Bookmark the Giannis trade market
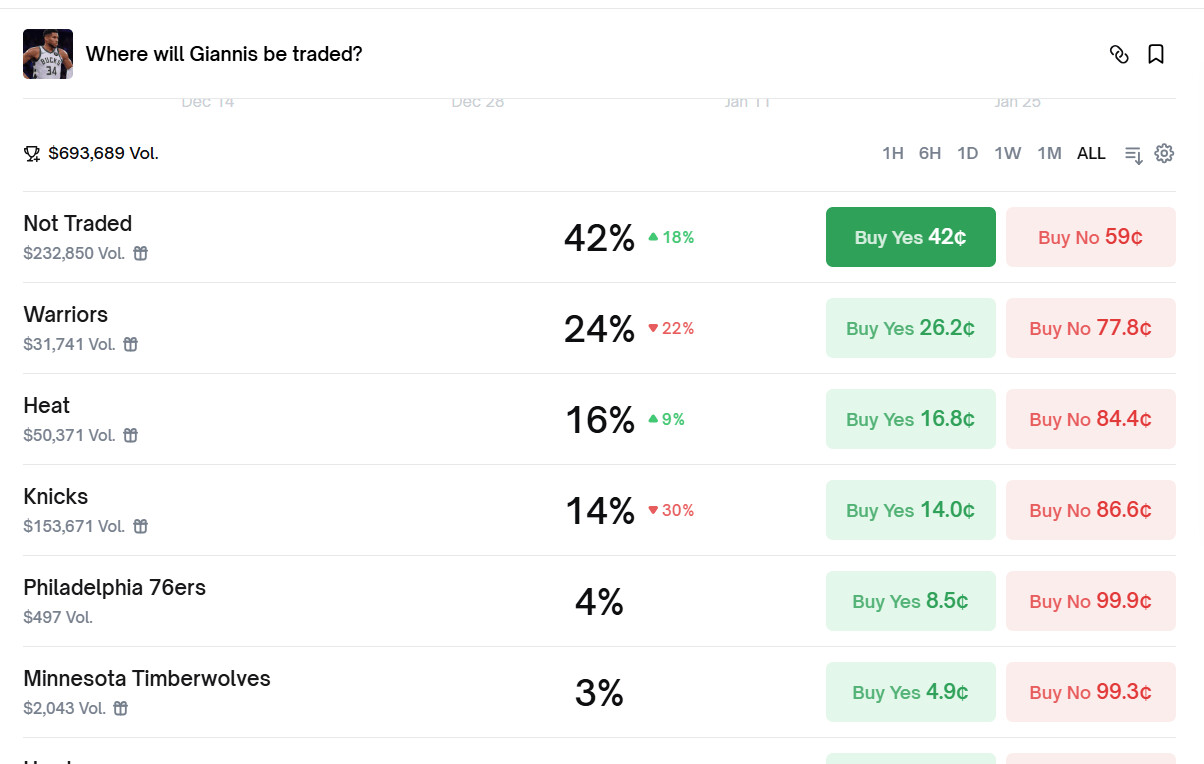This screenshot has height=764, width=1204. [1156, 54]
